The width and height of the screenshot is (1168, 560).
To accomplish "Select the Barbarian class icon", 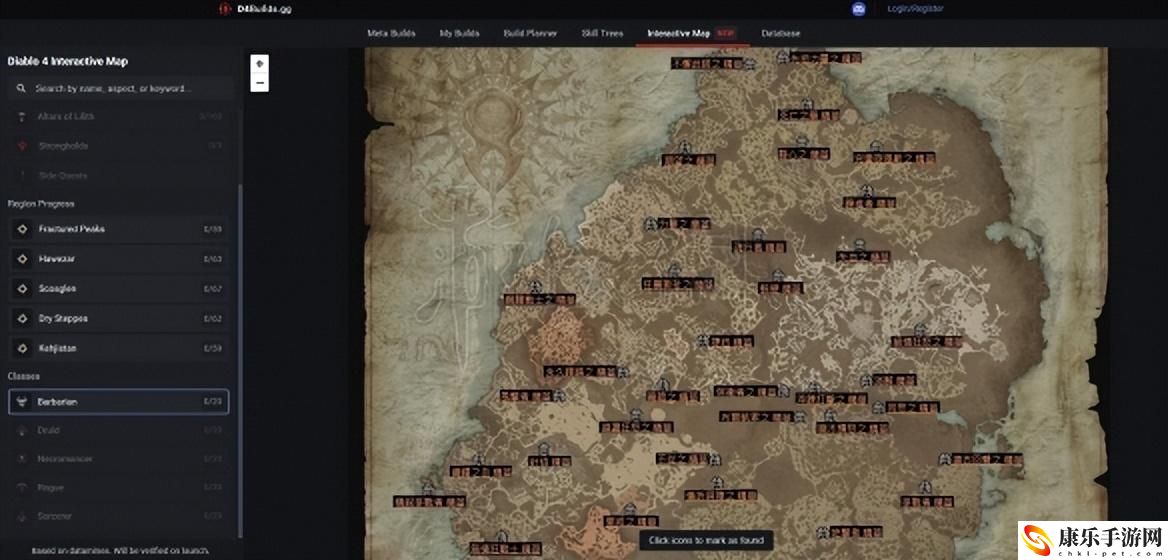I will point(22,402).
